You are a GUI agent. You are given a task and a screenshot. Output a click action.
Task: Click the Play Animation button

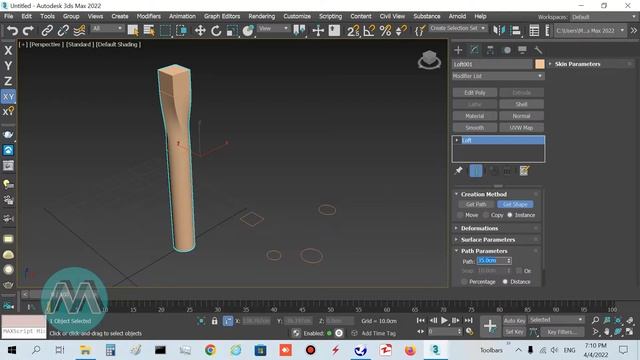click(444, 321)
